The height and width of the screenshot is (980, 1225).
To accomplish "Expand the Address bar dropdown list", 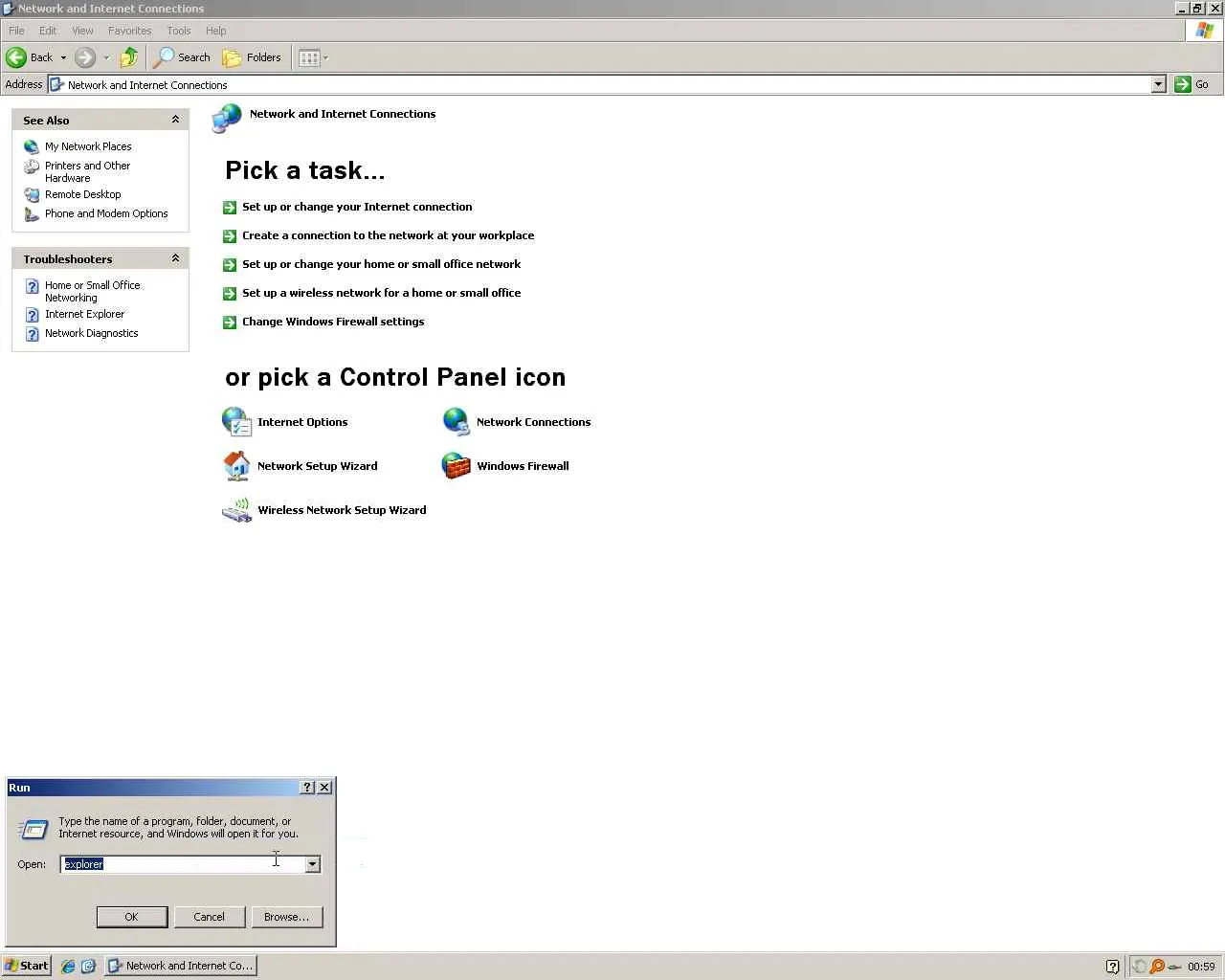I will point(1158,84).
